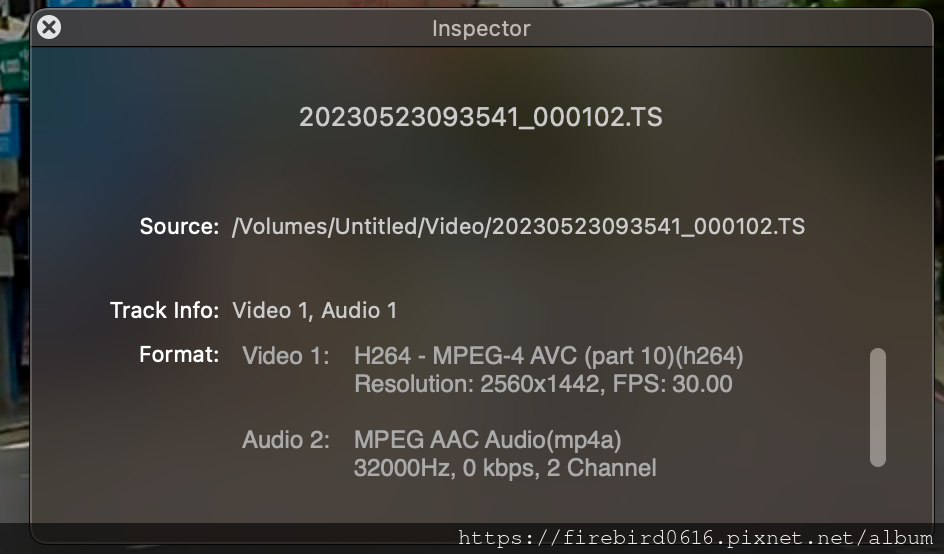Click the Inspector title bar text

[481, 29]
